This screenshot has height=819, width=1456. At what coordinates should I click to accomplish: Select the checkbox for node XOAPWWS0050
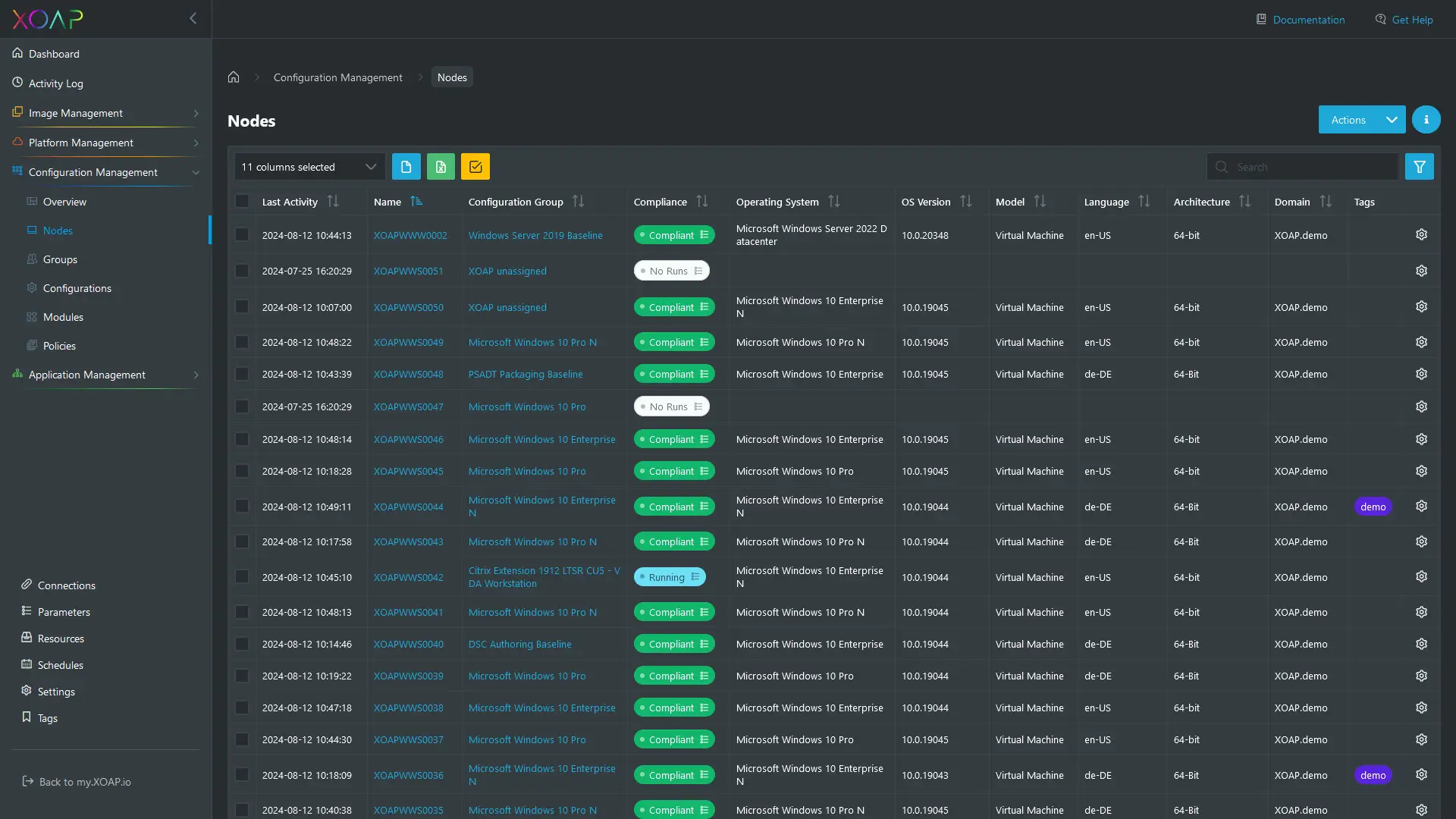pyautogui.click(x=241, y=306)
